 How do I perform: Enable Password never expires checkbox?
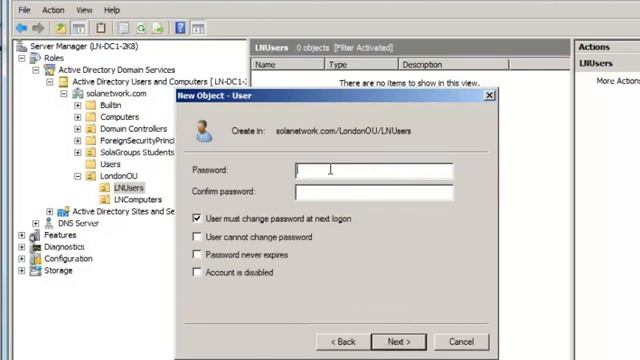tap(197, 254)
